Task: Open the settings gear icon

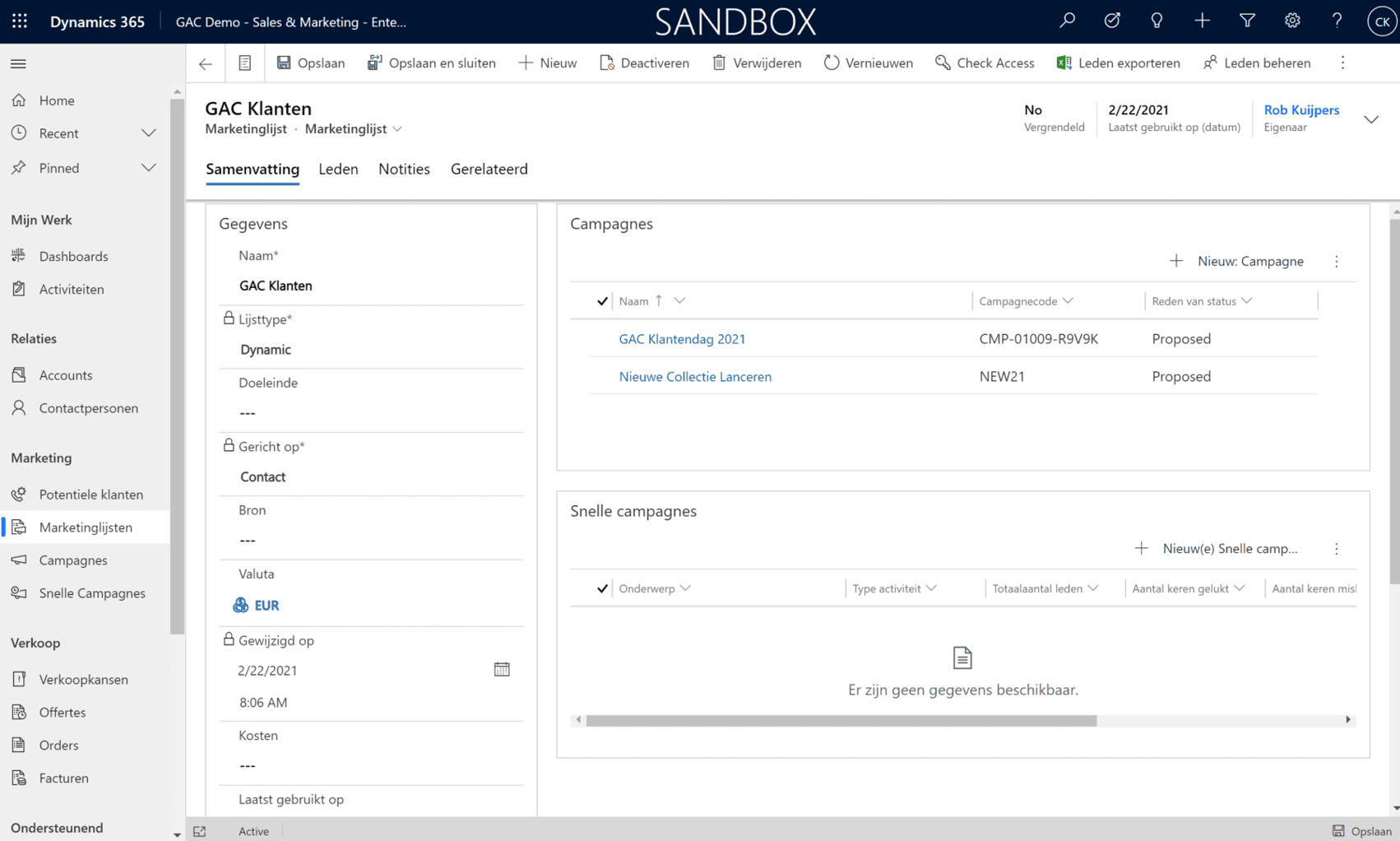Action: click(1292, 21)
